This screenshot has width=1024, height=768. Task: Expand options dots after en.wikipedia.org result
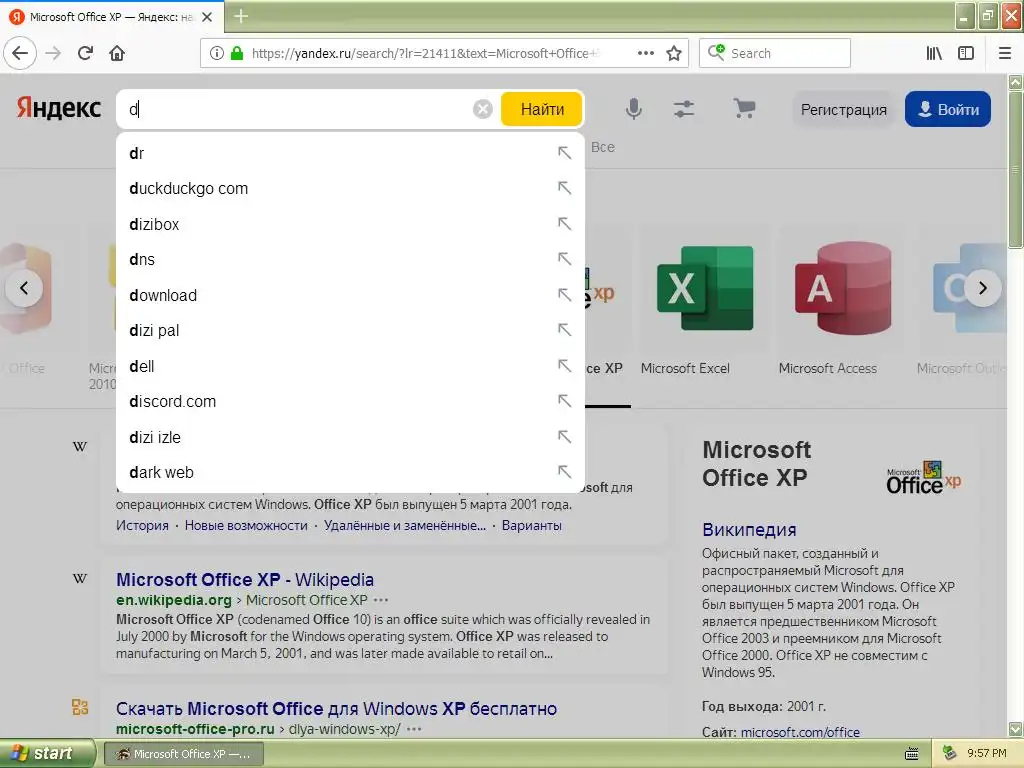(381, 600)
